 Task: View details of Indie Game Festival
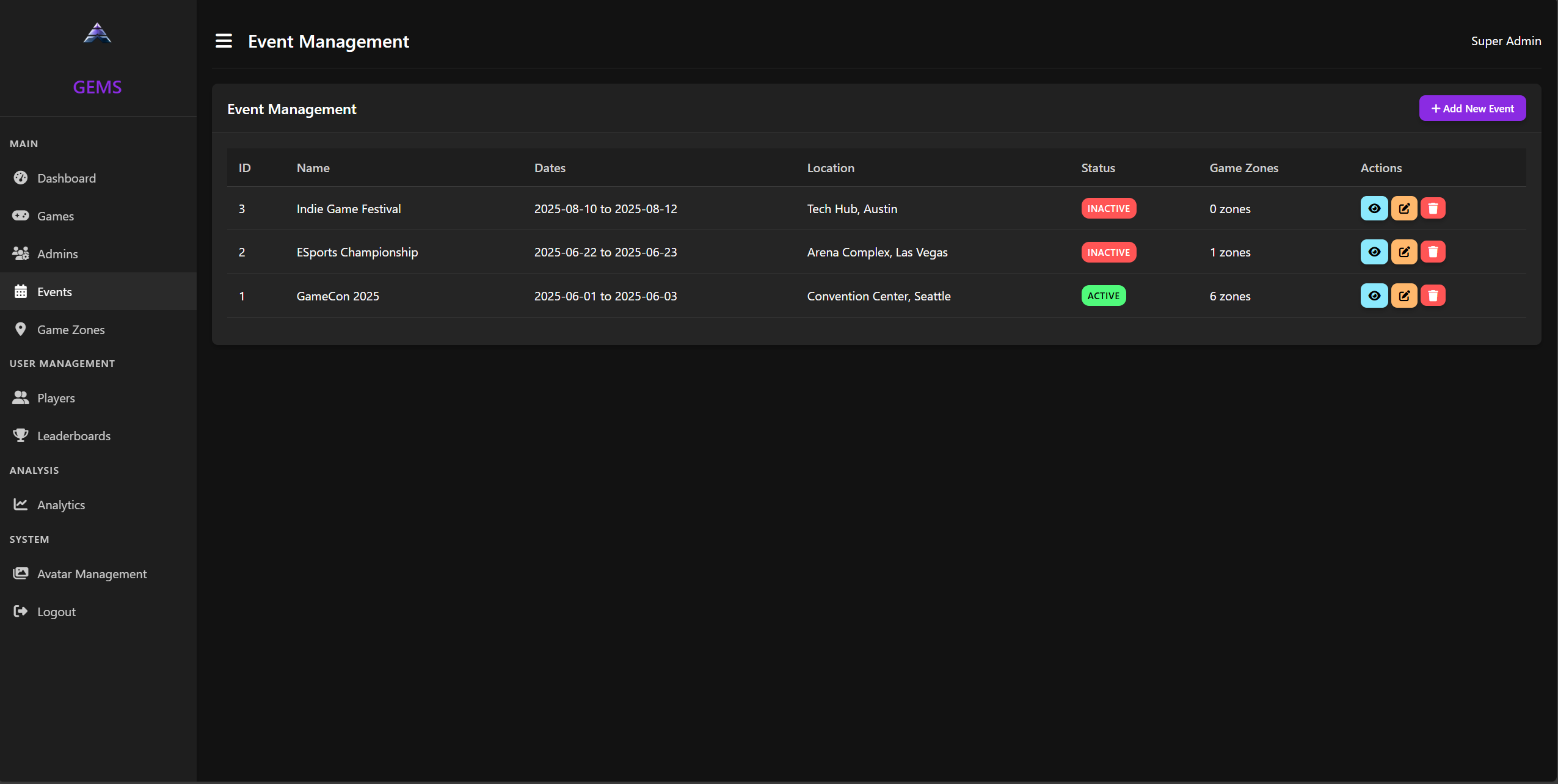click(1374, 208)
